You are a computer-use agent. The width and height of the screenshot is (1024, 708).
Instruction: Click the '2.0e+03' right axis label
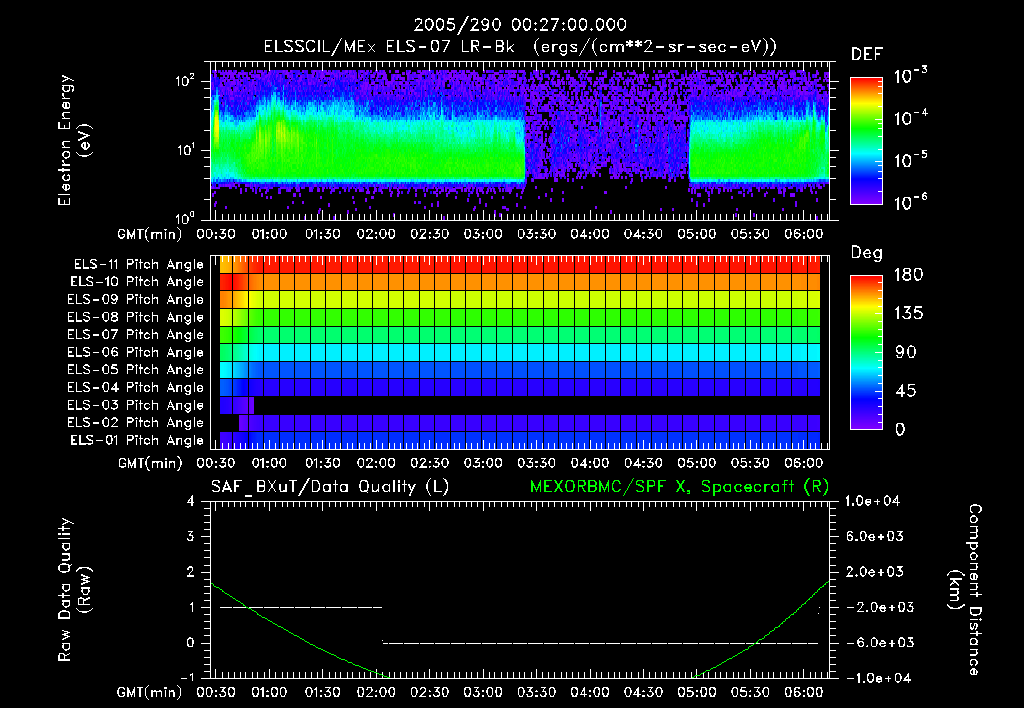tap(875, 571)
